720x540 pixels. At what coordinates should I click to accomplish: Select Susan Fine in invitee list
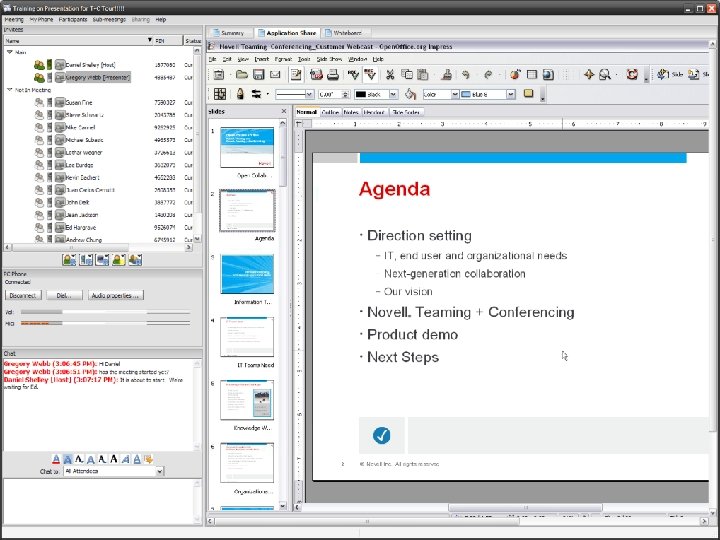tap(79, 102)
